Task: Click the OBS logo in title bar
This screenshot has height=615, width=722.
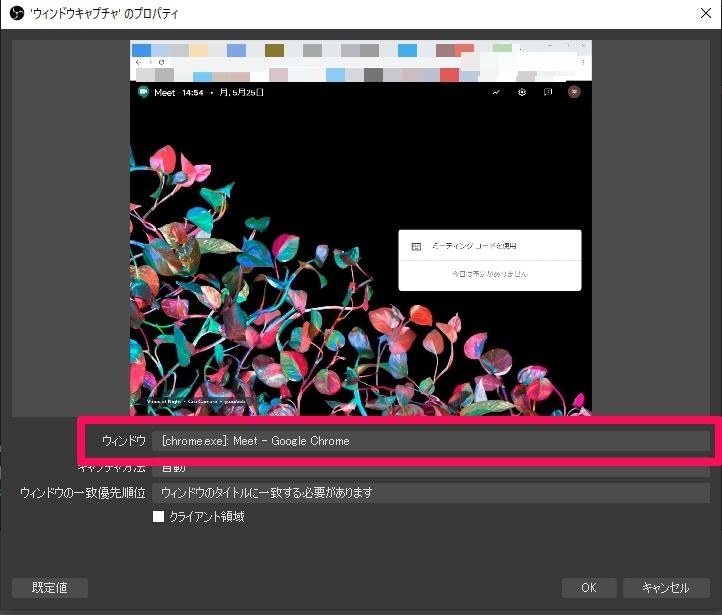Action: pyautogui.click(x=17, y=13)
